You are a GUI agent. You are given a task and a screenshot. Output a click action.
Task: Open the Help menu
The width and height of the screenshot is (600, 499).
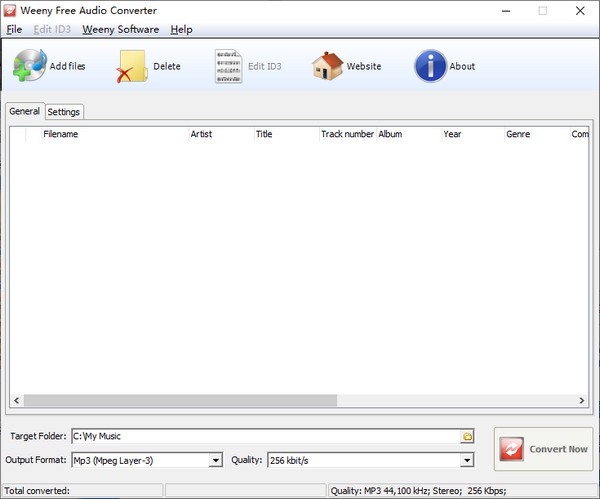pos(181,29)
